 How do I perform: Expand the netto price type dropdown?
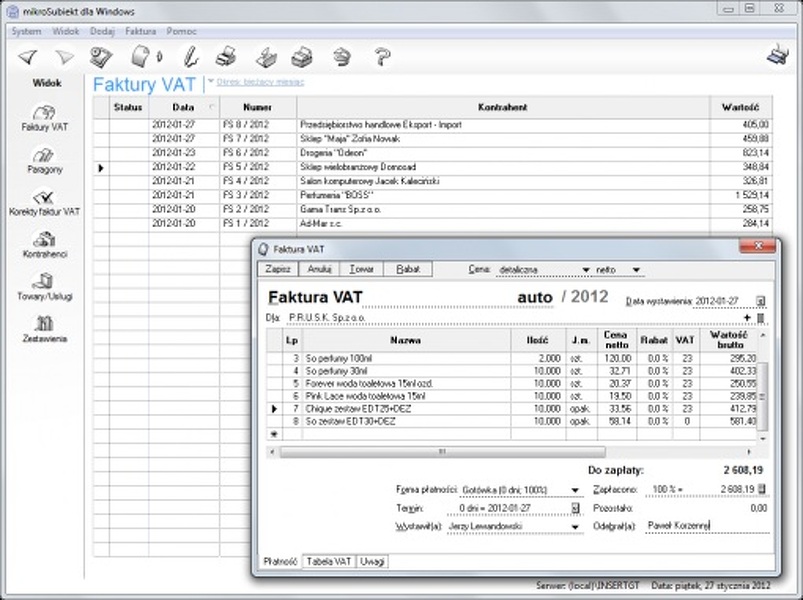635,270
